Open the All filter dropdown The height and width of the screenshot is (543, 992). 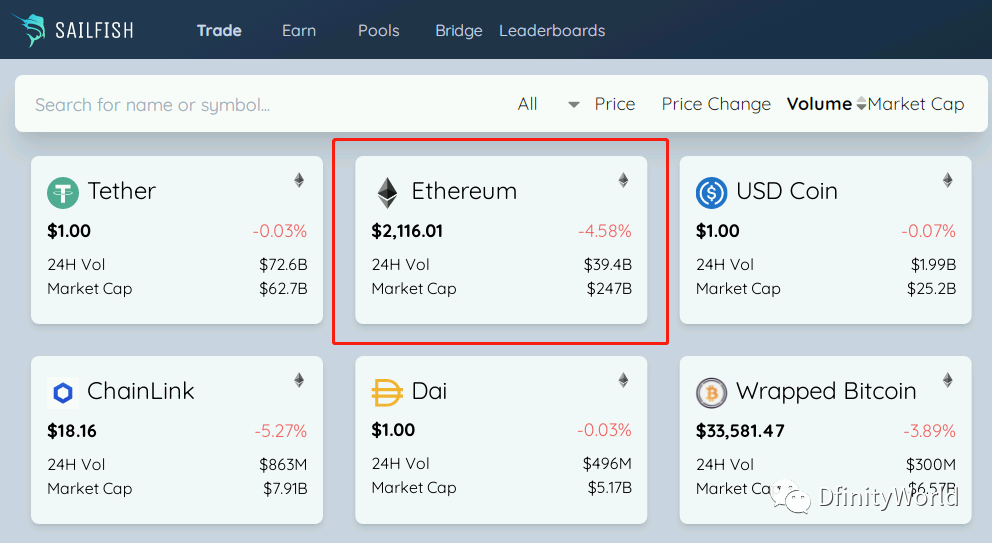573,104
